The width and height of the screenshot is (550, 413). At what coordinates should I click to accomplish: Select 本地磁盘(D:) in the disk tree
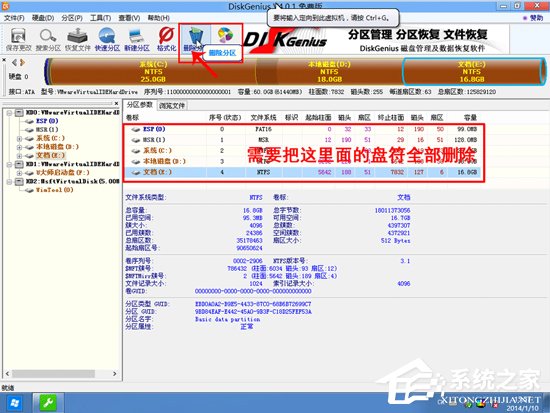click(x=58, y=147)
